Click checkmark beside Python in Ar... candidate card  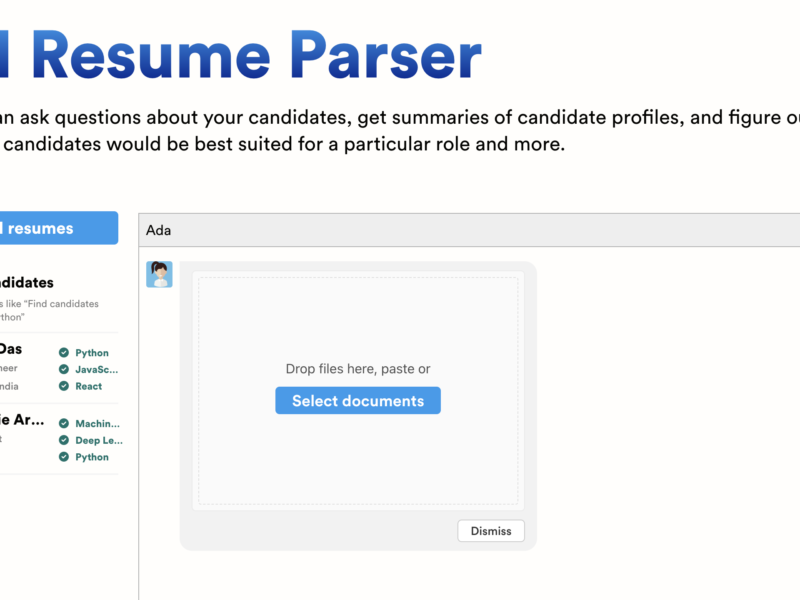[x=64, y=457]
